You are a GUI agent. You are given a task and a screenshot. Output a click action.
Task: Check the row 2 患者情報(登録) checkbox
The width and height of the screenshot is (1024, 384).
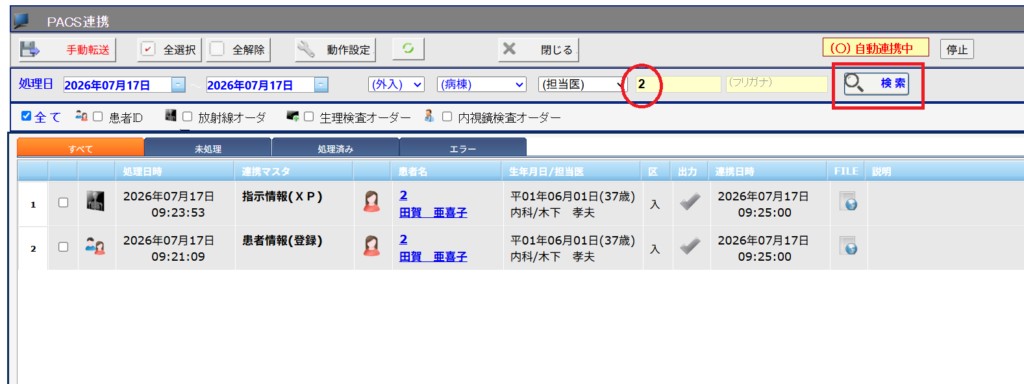[x=63, y=247]
